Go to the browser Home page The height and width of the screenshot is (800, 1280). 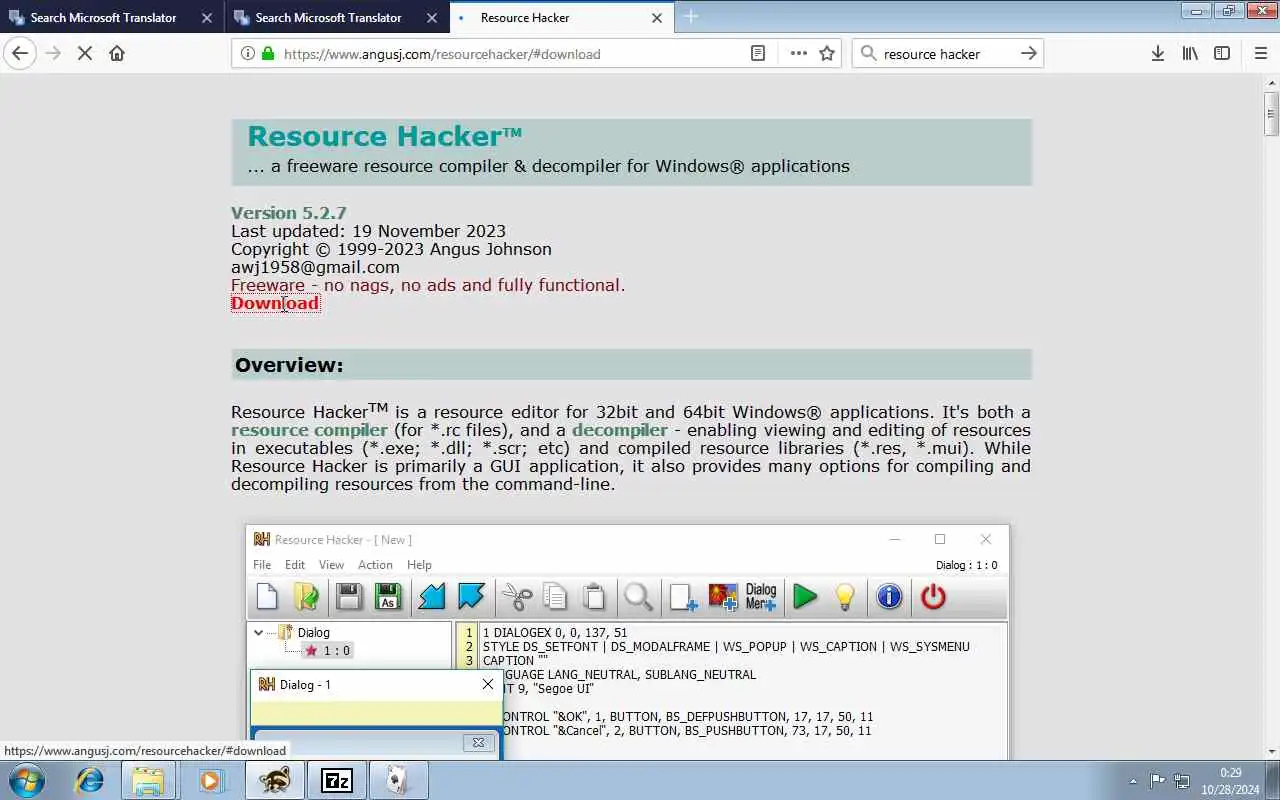(x=117, y=53)
